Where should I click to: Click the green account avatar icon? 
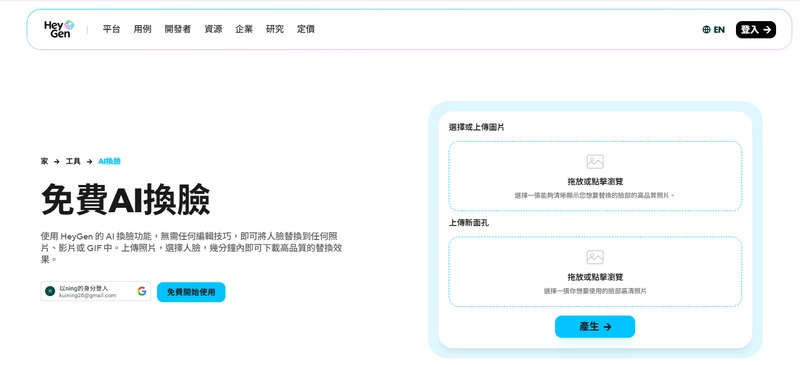click(x=50, y=291)
